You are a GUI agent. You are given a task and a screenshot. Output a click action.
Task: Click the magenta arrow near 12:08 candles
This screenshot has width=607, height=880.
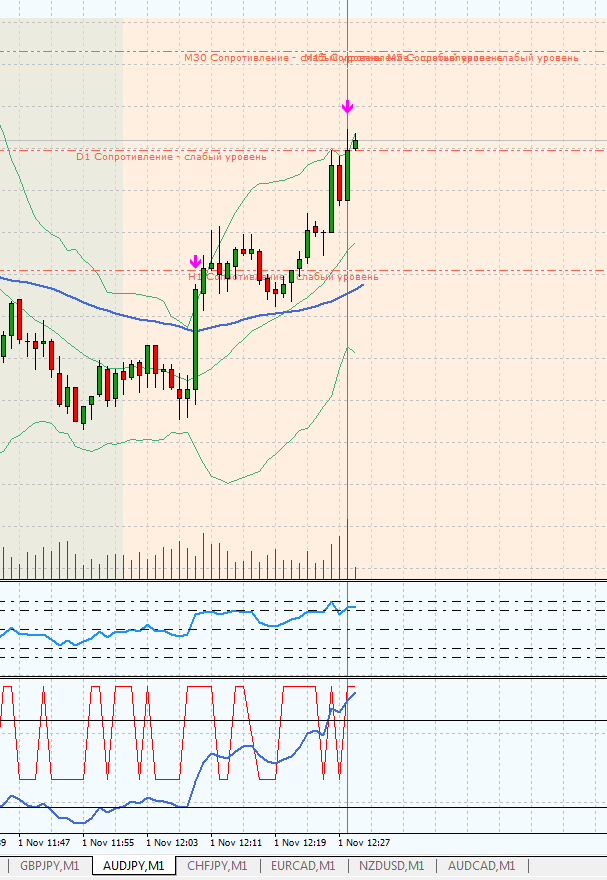196,261
